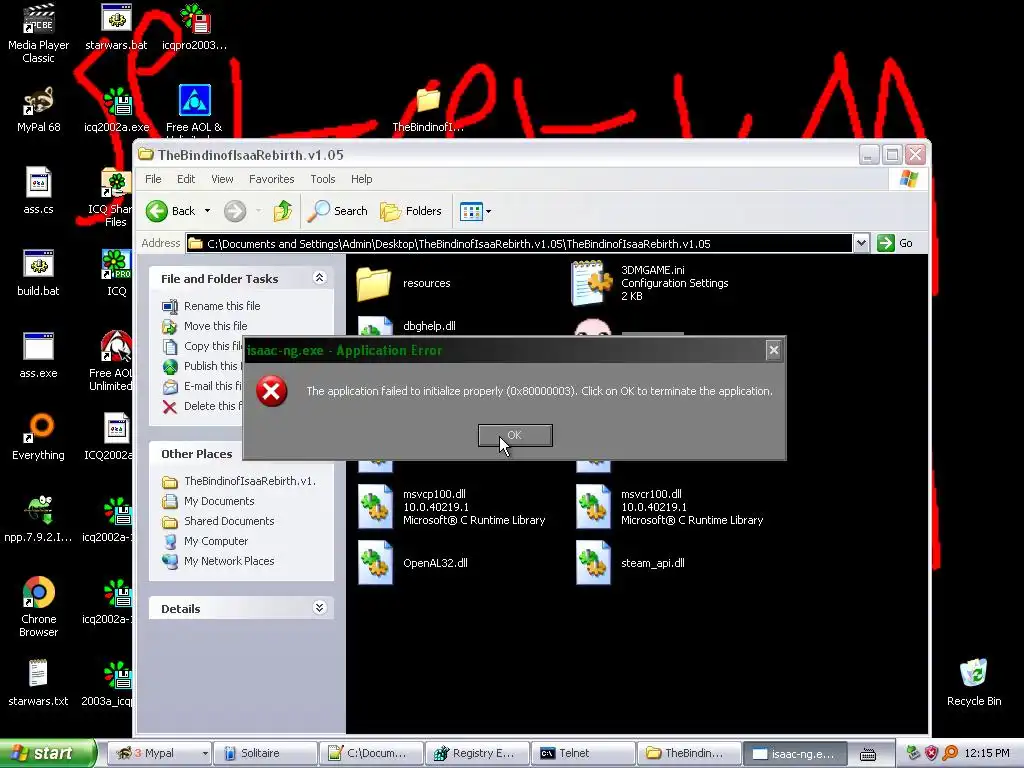Click OK in the Application Error dialog

point(515,436)
